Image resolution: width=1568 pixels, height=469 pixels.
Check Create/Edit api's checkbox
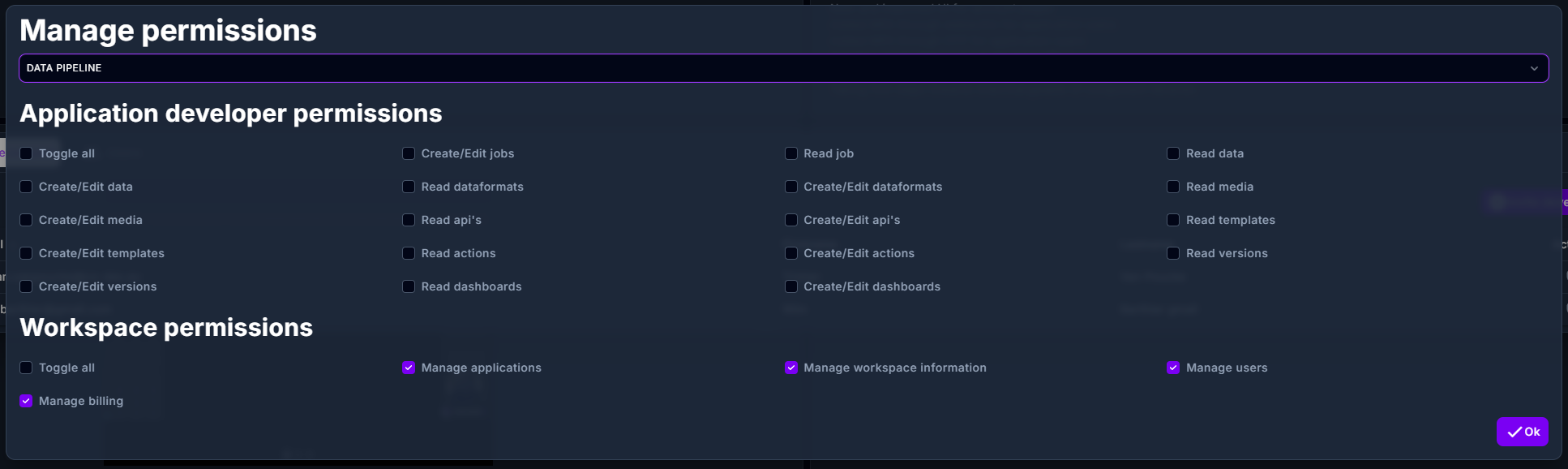791,220
